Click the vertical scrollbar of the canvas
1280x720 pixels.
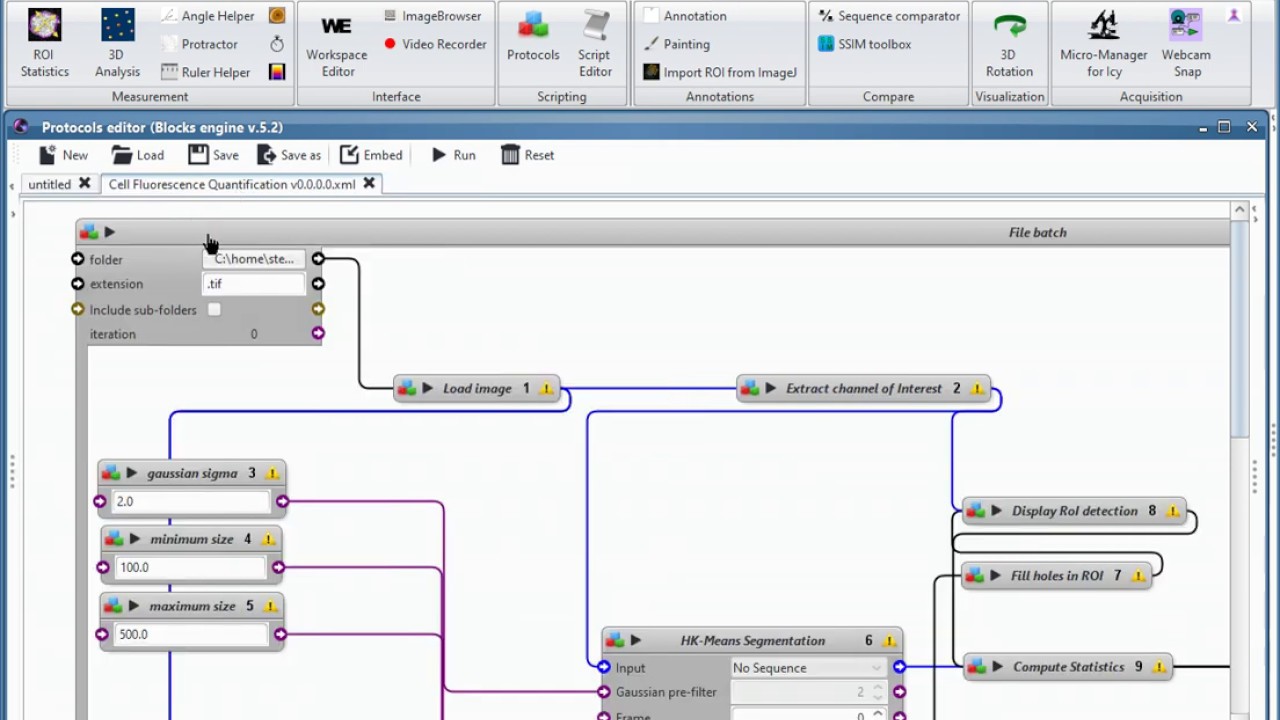point(1240,330)
